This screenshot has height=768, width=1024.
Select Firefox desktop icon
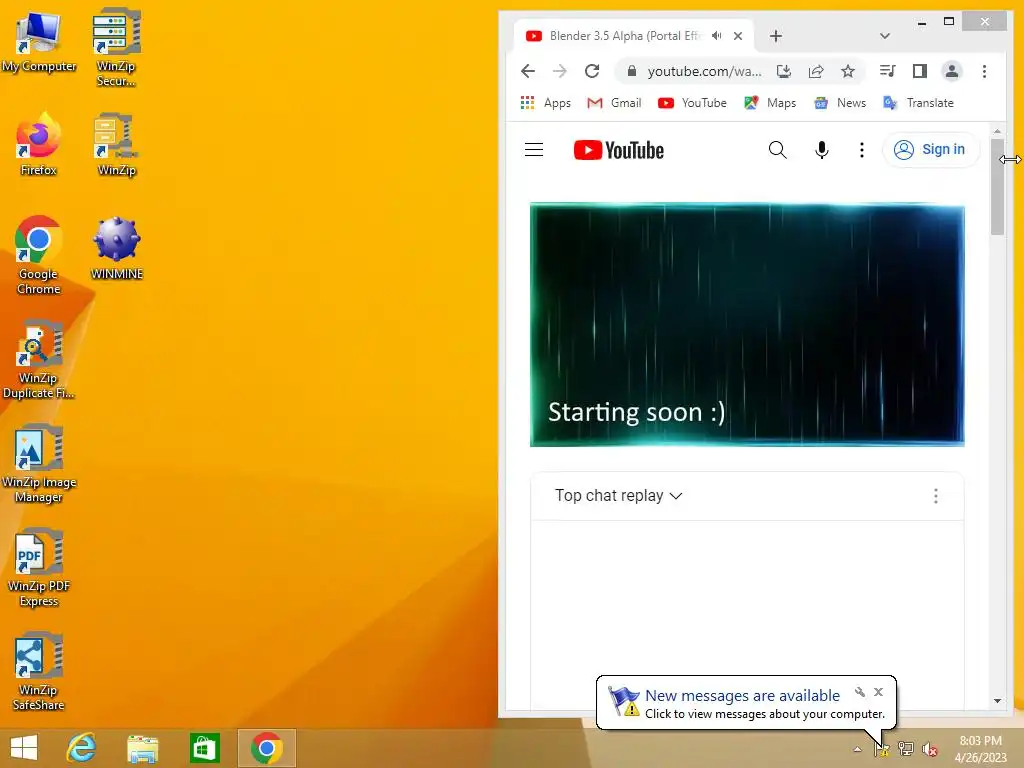click(x=39, y=145)
